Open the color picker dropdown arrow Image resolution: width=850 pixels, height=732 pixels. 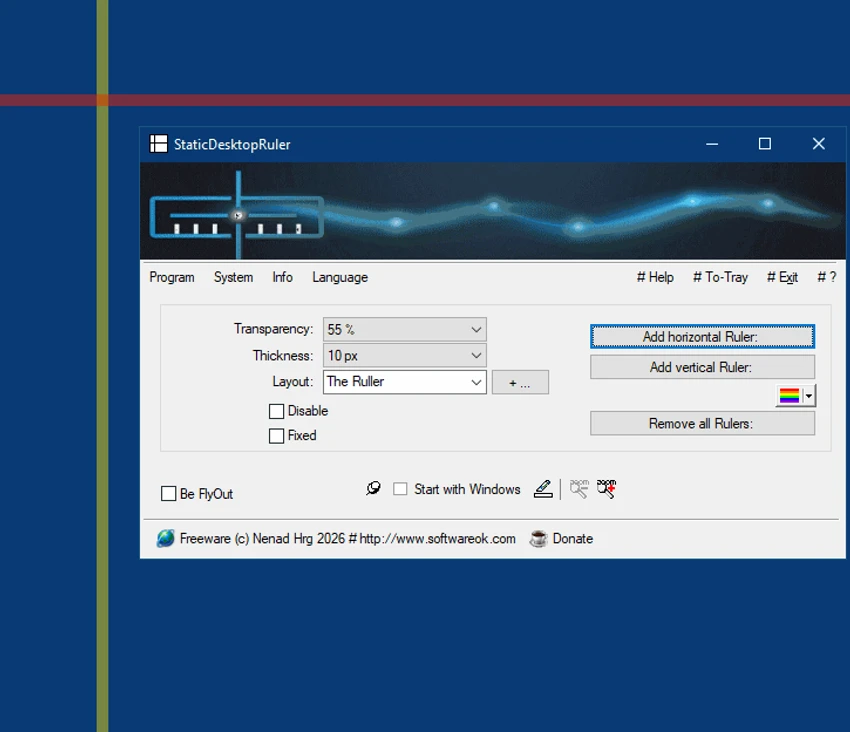pyautogui.click(x=809, y=396)
